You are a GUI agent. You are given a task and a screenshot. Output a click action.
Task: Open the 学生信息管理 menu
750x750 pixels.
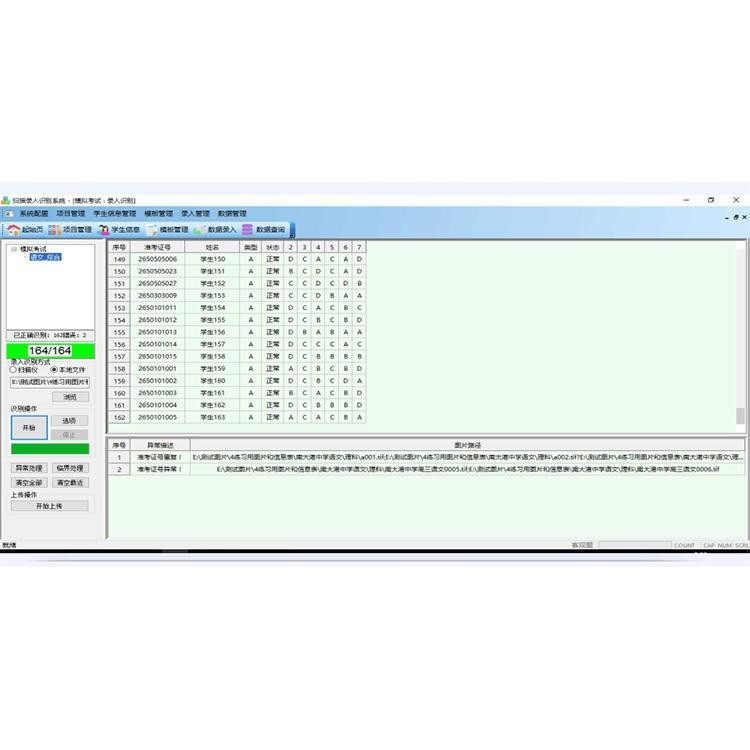115,213
